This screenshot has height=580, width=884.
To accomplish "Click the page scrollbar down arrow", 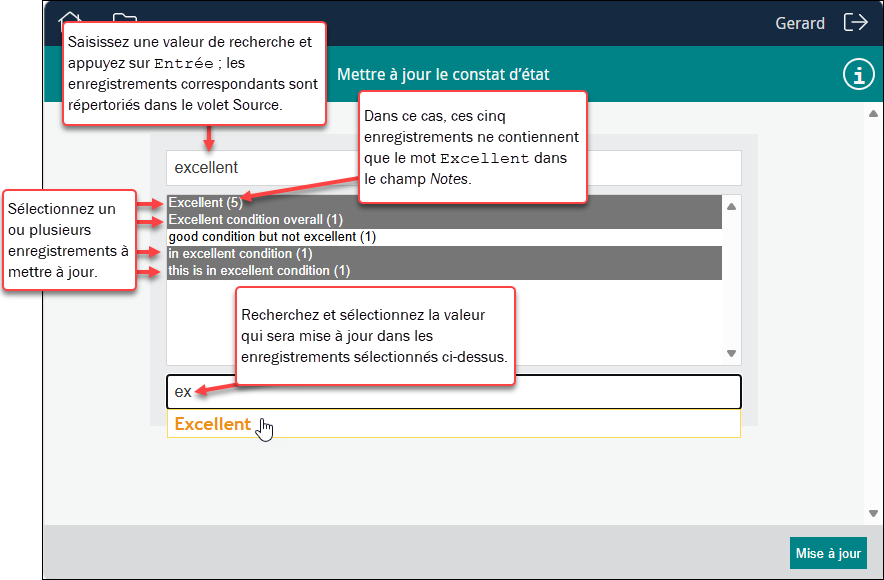I will (873, 513).
